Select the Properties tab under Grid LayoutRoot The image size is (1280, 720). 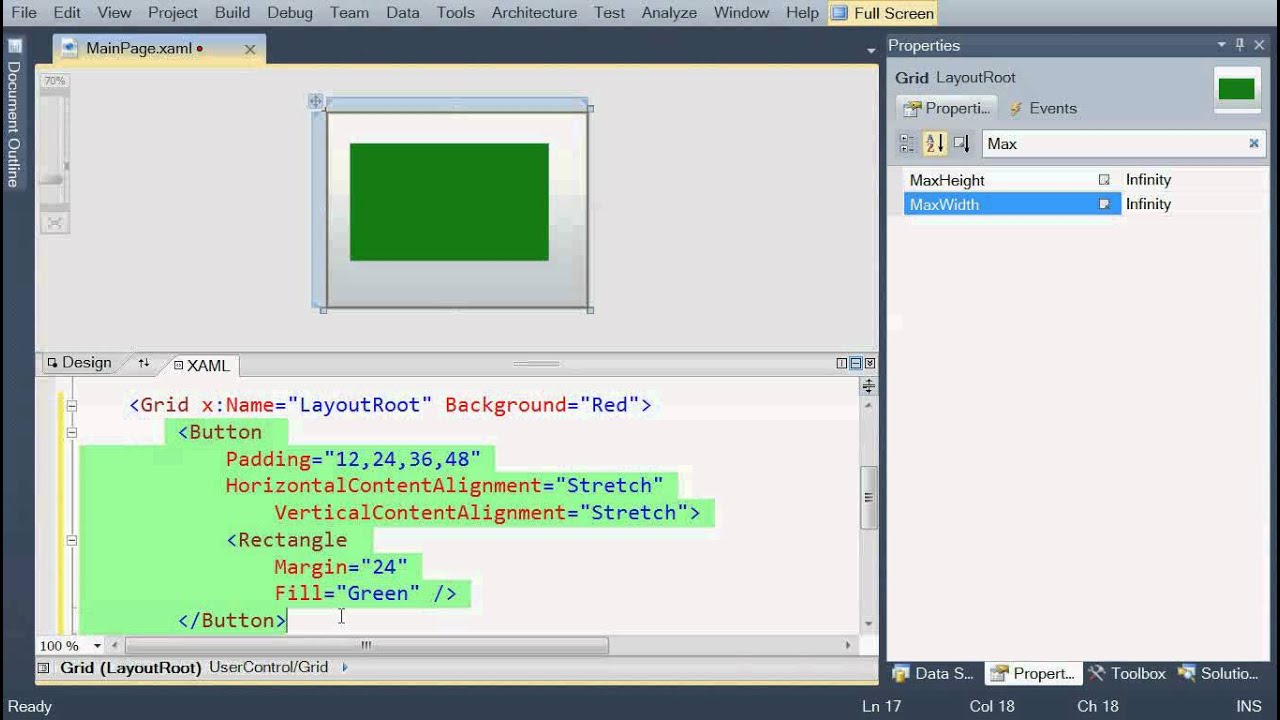tap(946, 108)
